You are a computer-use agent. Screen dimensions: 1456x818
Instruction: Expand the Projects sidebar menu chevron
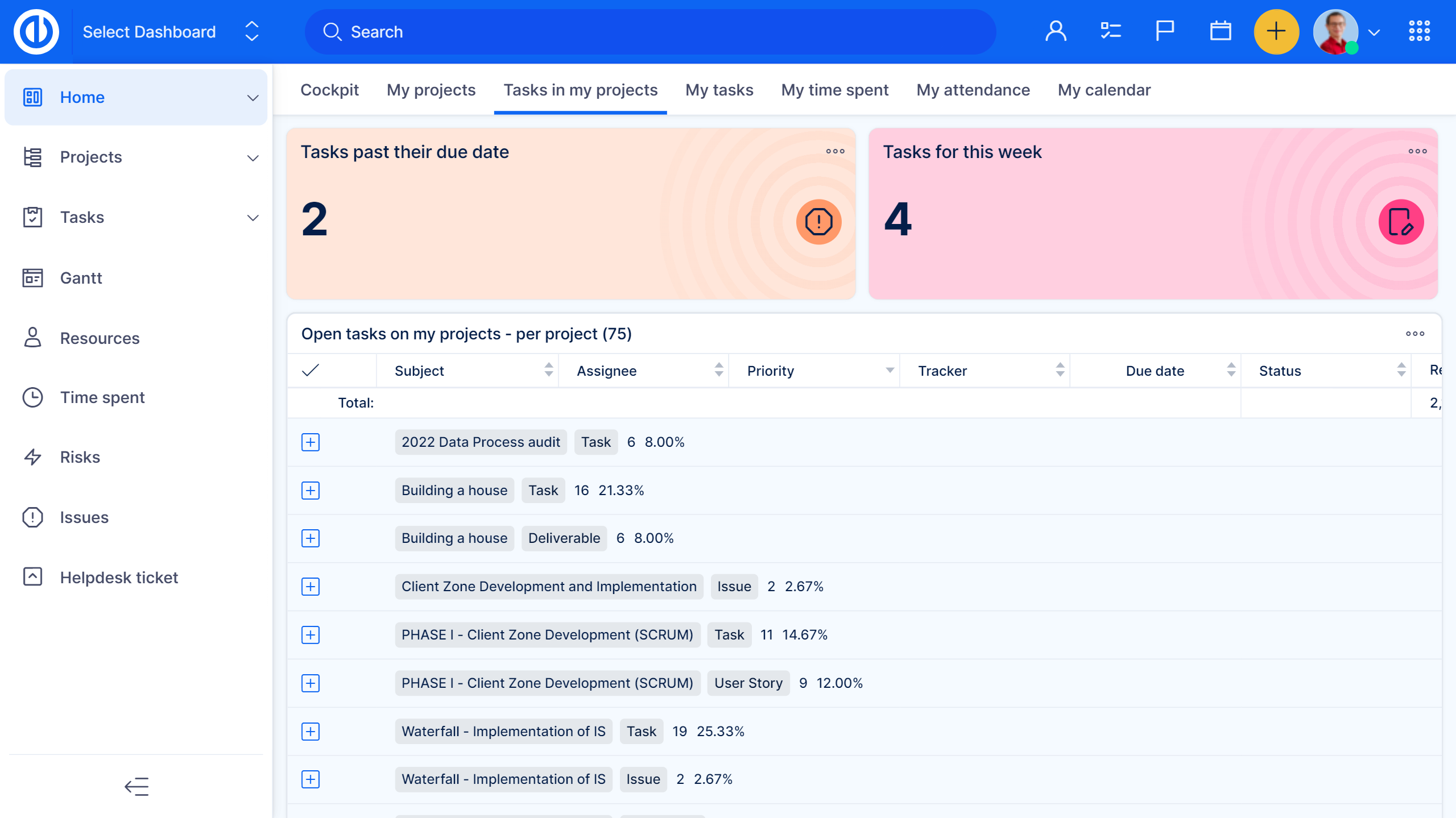click(253, 157)
